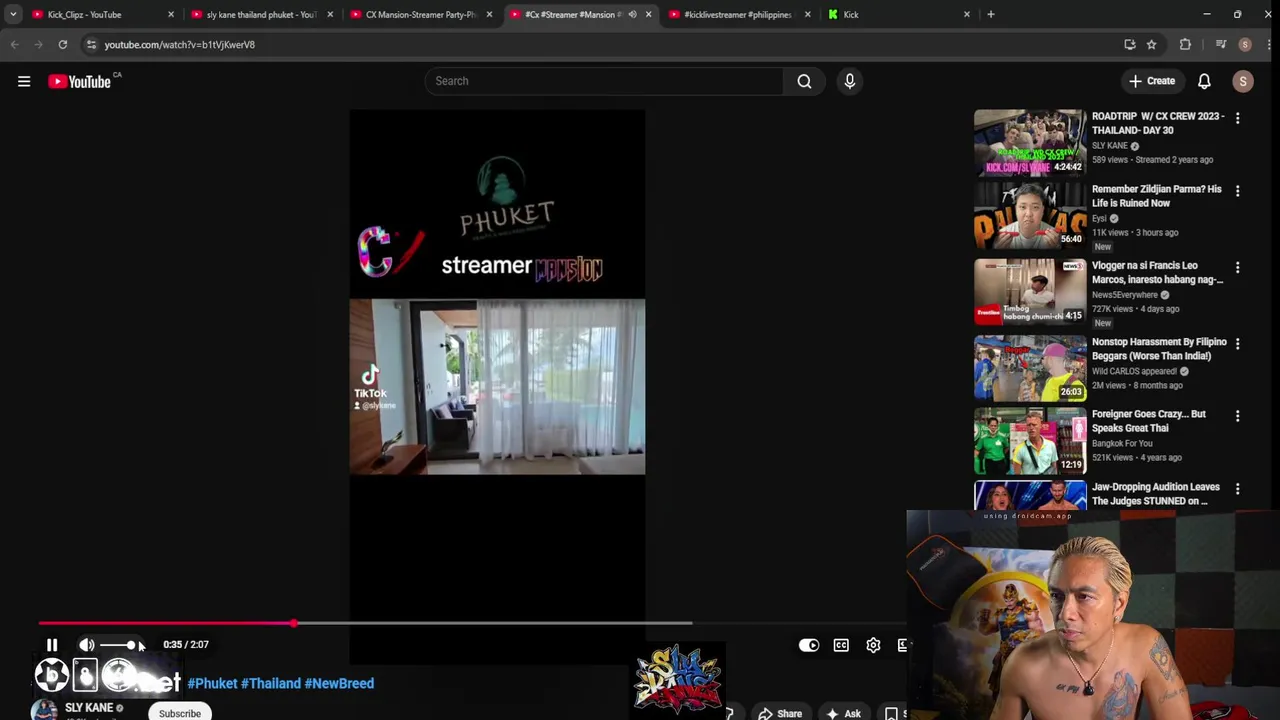This screenshot has width=1280, height=720.
Task: Open the notifications bell
Action: (1204, 81)
